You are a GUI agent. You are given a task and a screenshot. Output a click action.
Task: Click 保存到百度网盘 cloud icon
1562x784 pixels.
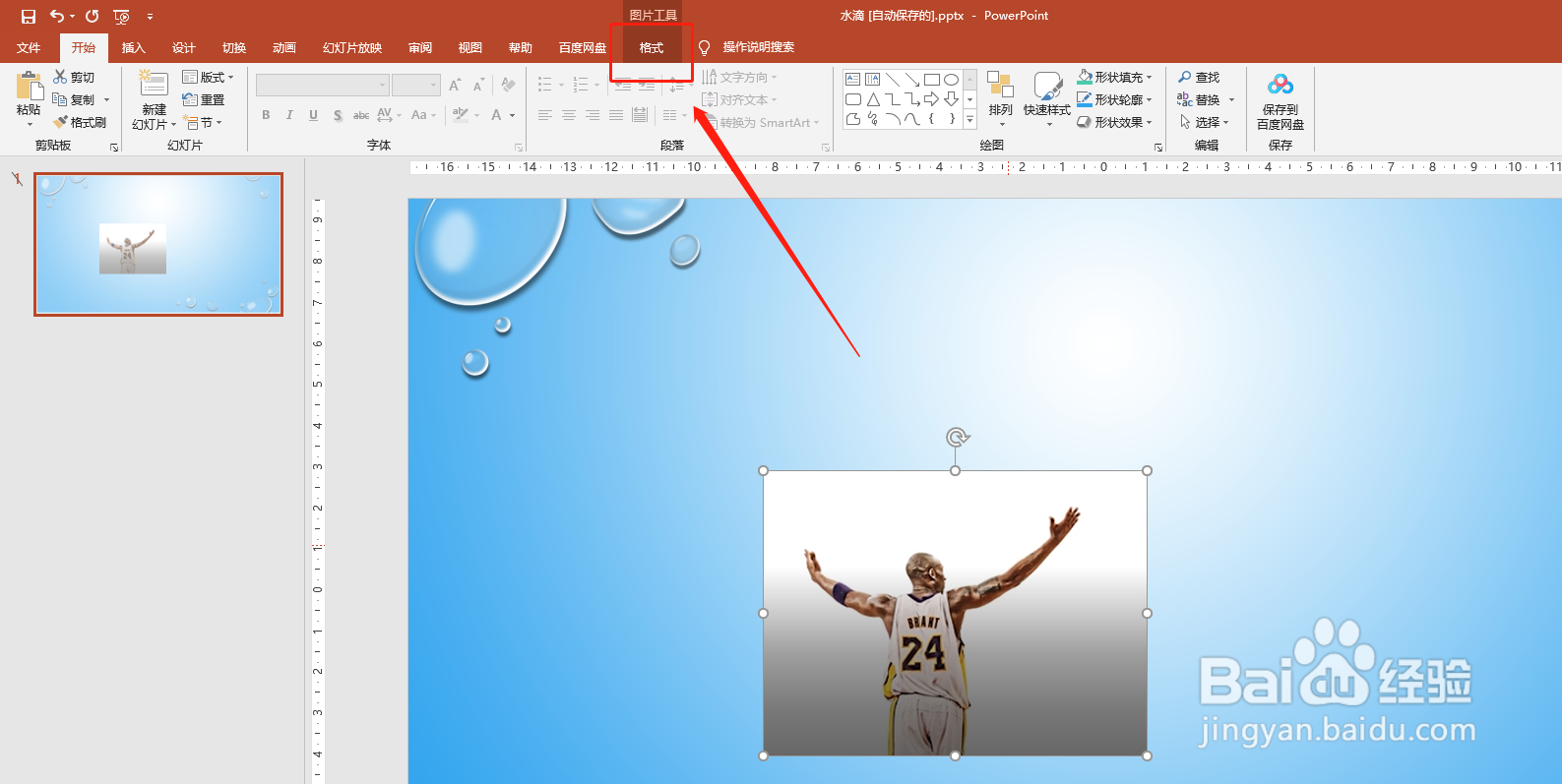[x=1280, y=86]
